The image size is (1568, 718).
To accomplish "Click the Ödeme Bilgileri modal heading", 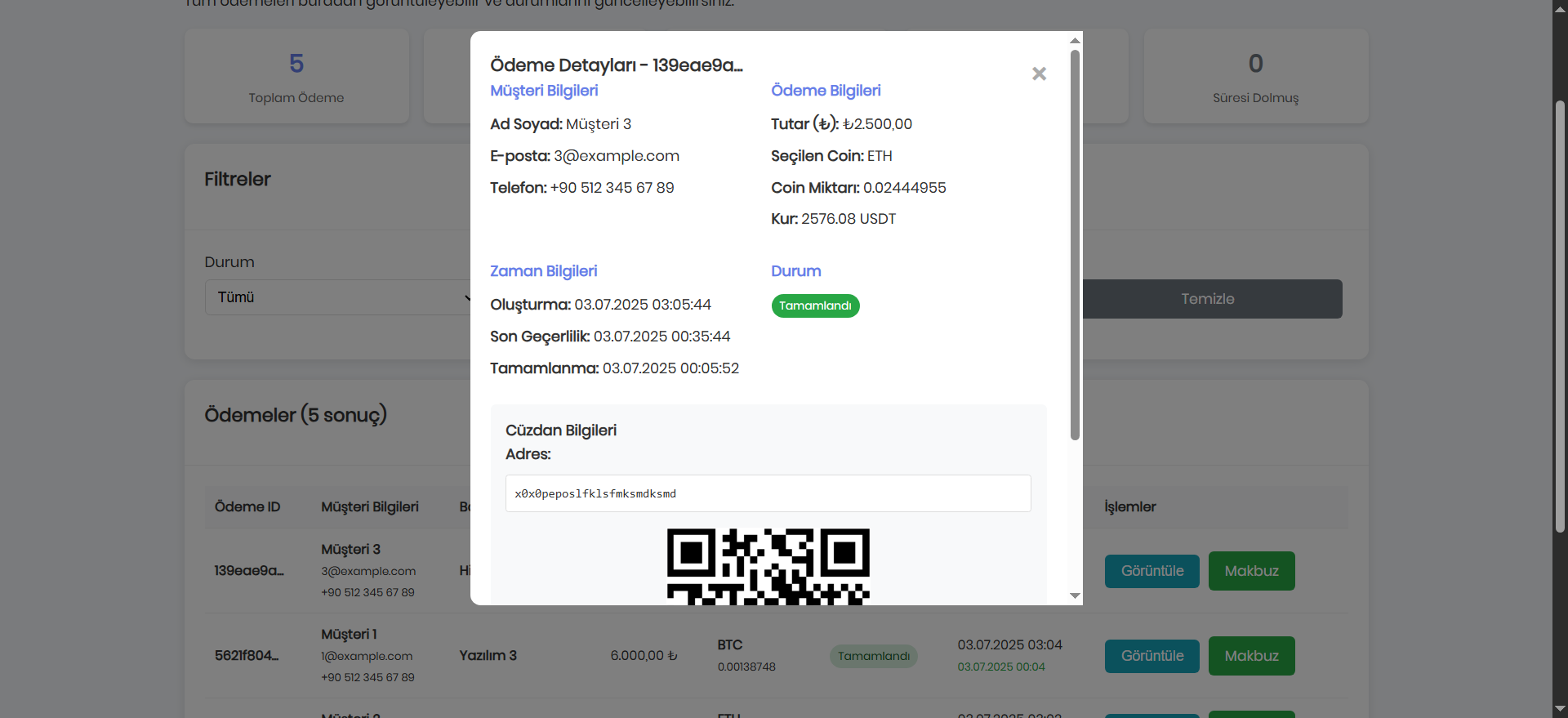I will (826, 91).
